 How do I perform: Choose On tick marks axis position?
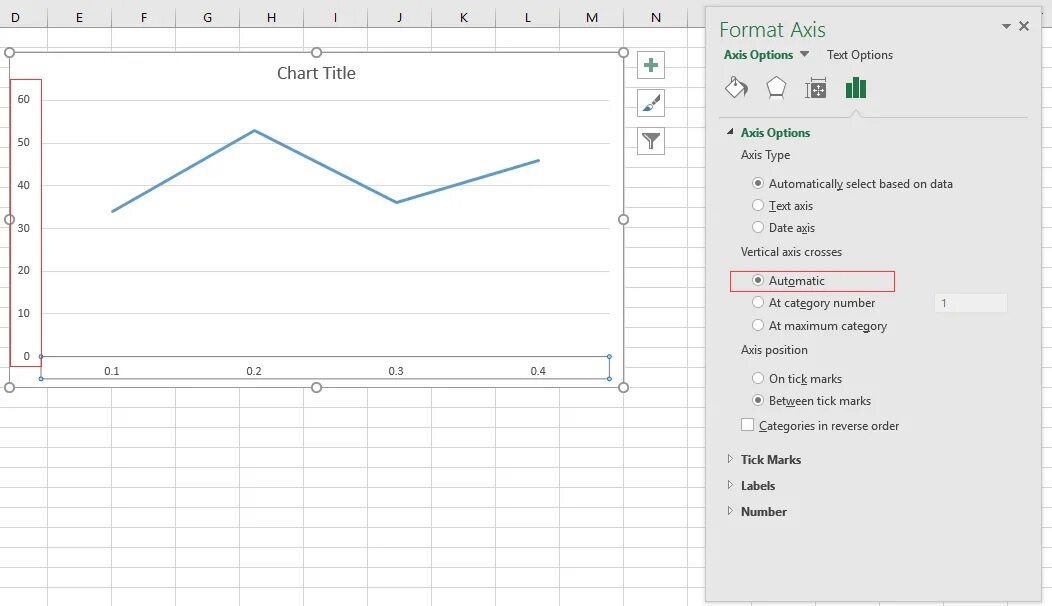point(796,378)
